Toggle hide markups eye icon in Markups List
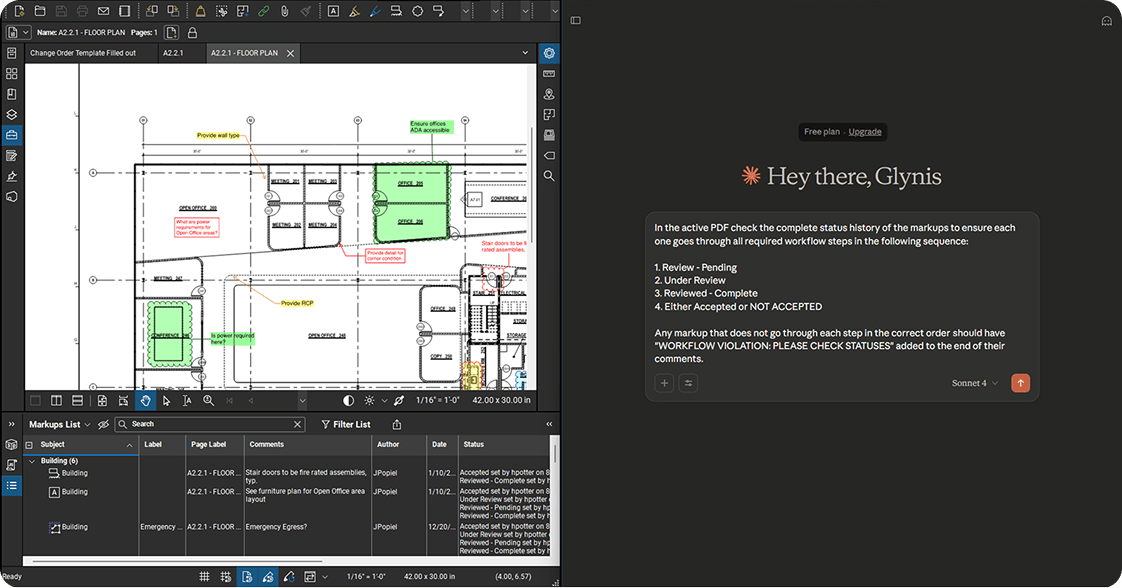The height and width of the screenshot is (588, 1122). tap(103, 424)
